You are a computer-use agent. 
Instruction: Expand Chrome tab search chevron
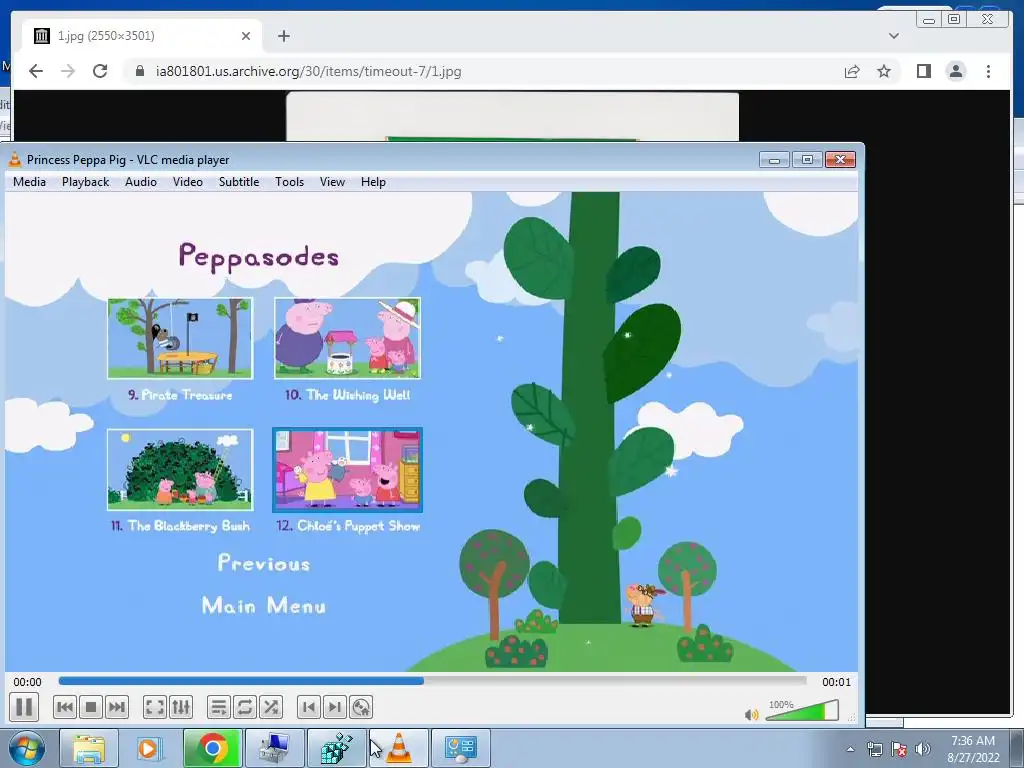894,36
